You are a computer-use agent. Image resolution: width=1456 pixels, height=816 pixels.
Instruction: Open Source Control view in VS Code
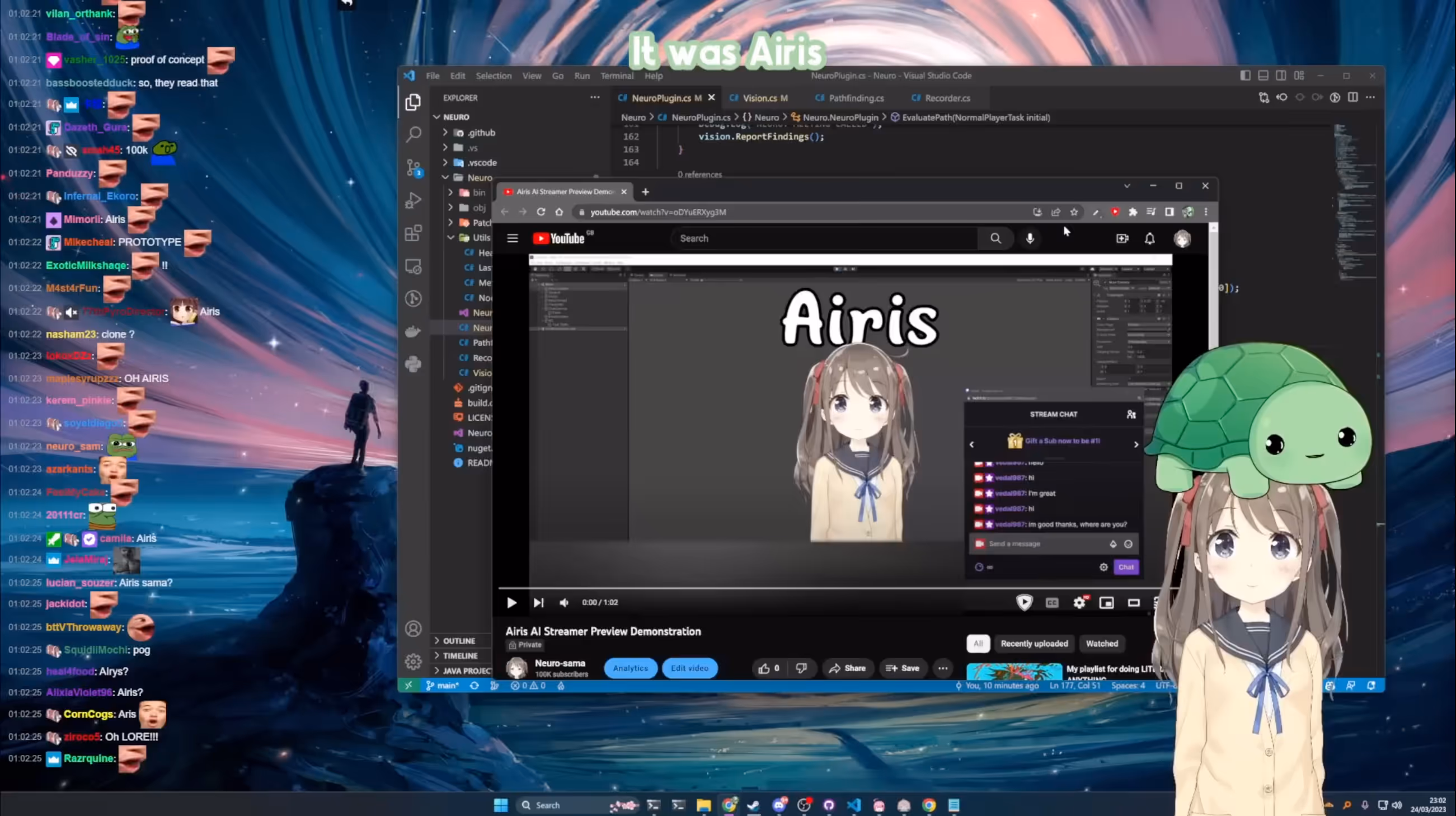click(413, 168)
